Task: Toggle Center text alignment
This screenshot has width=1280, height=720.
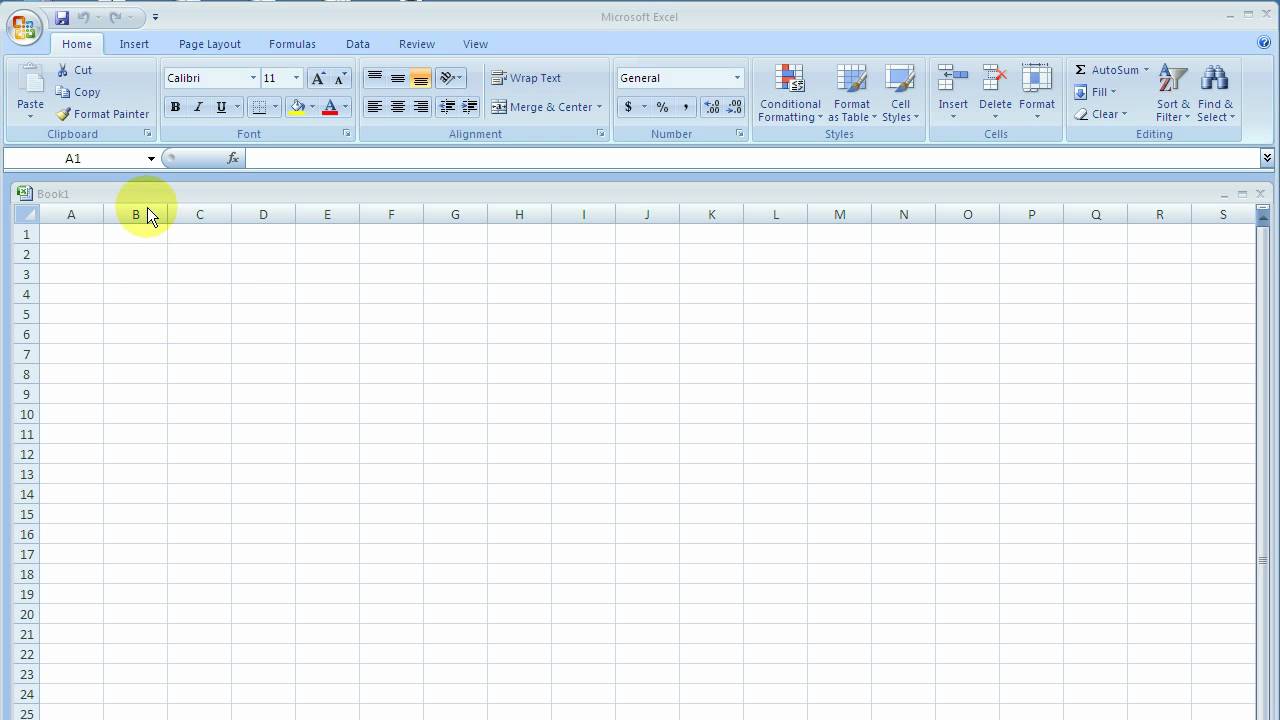Action: pos(398,107)
